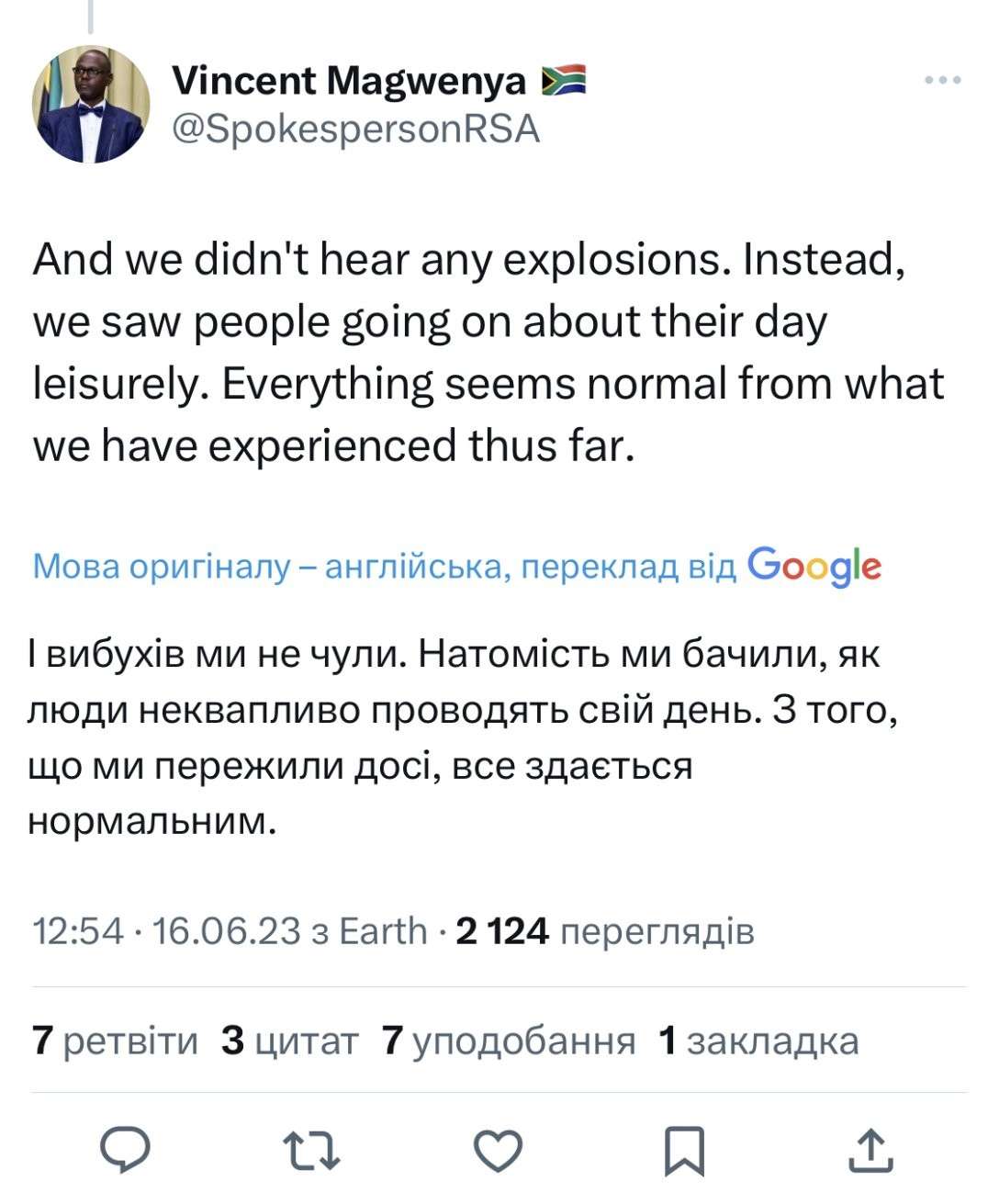The width and height of the screenshot is (999, 1204).
Task: Select the '7 ретвіти' count label
Action: (115, 1041)
